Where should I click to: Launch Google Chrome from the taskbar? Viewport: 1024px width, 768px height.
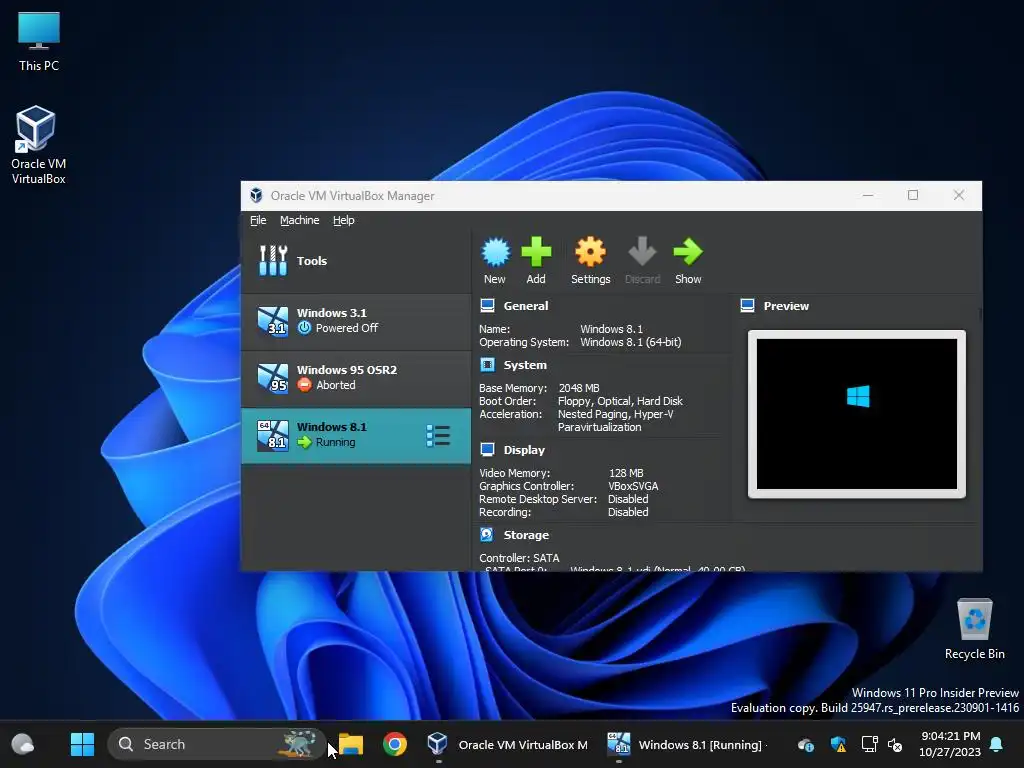394,744
